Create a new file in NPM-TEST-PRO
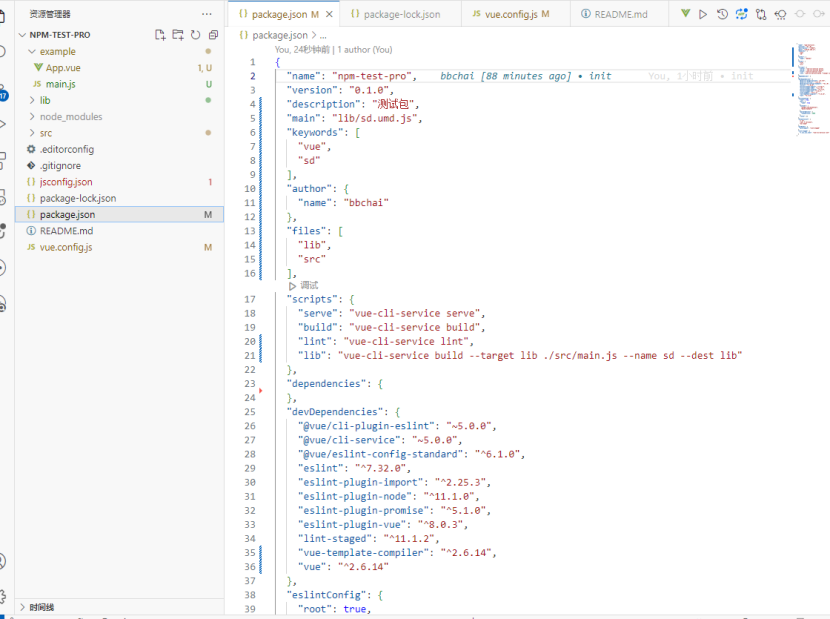This screenshot has height=619, width=830. tap(160, 35)
